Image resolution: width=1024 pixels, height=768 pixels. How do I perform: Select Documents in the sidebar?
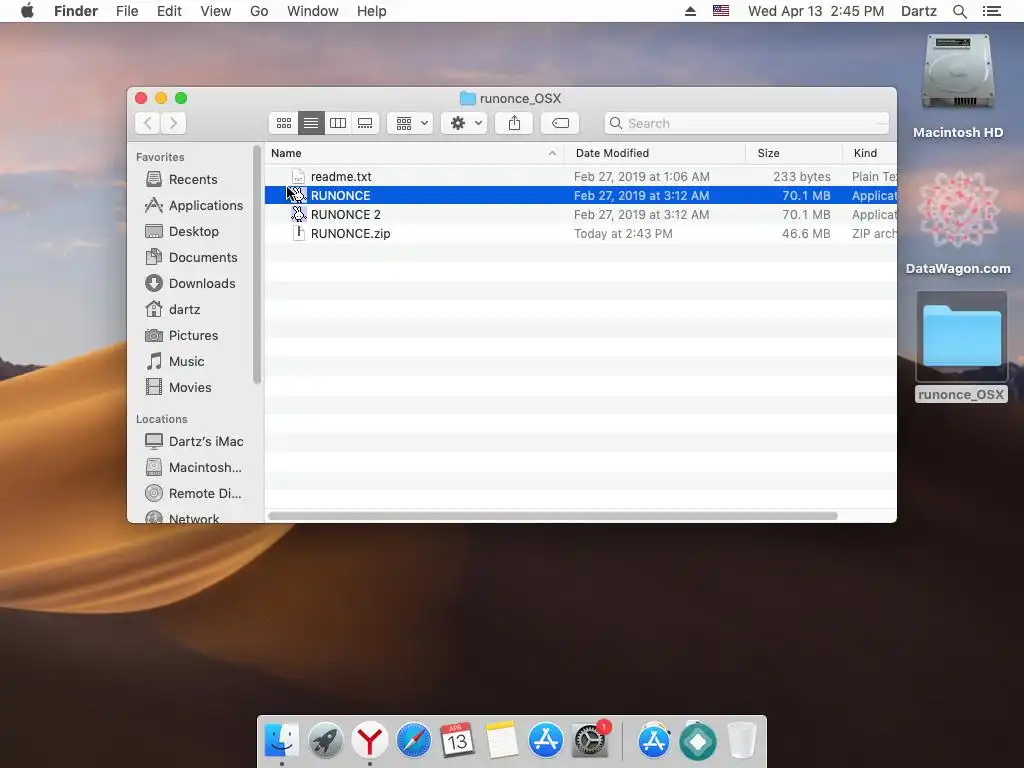[191, 257]
